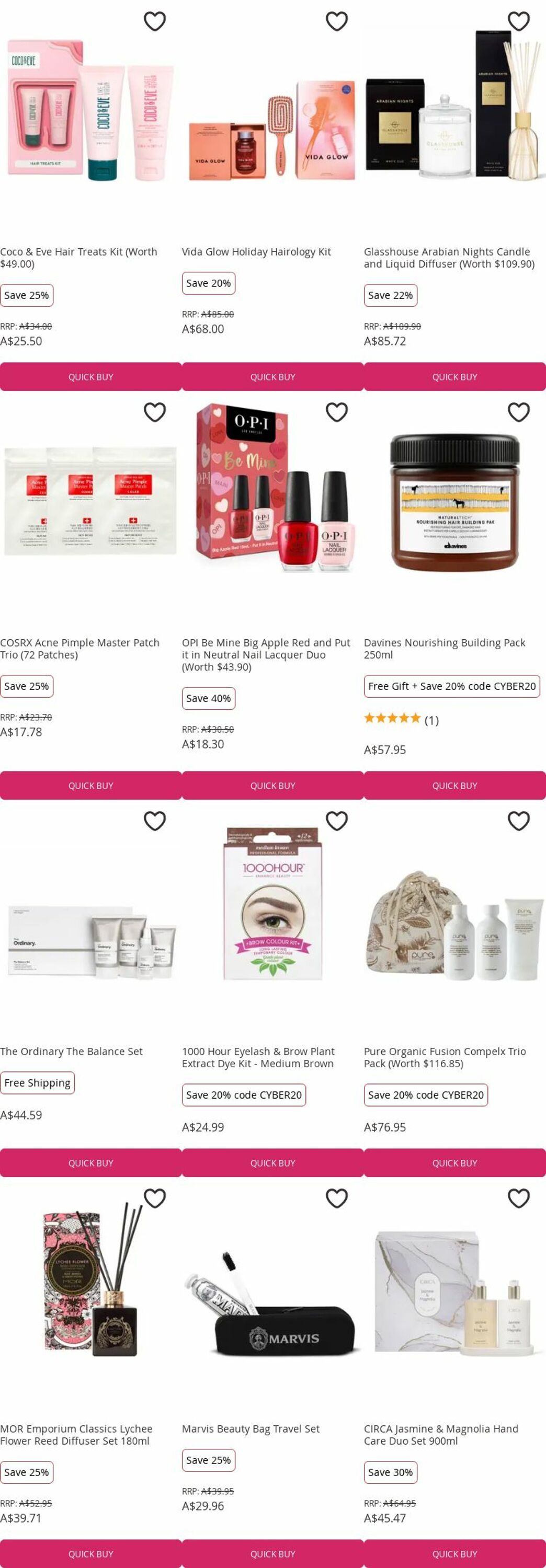View the Davines five-star rating reviews
This screenshot has height=1568, width=546.
(x=401, y=720)
